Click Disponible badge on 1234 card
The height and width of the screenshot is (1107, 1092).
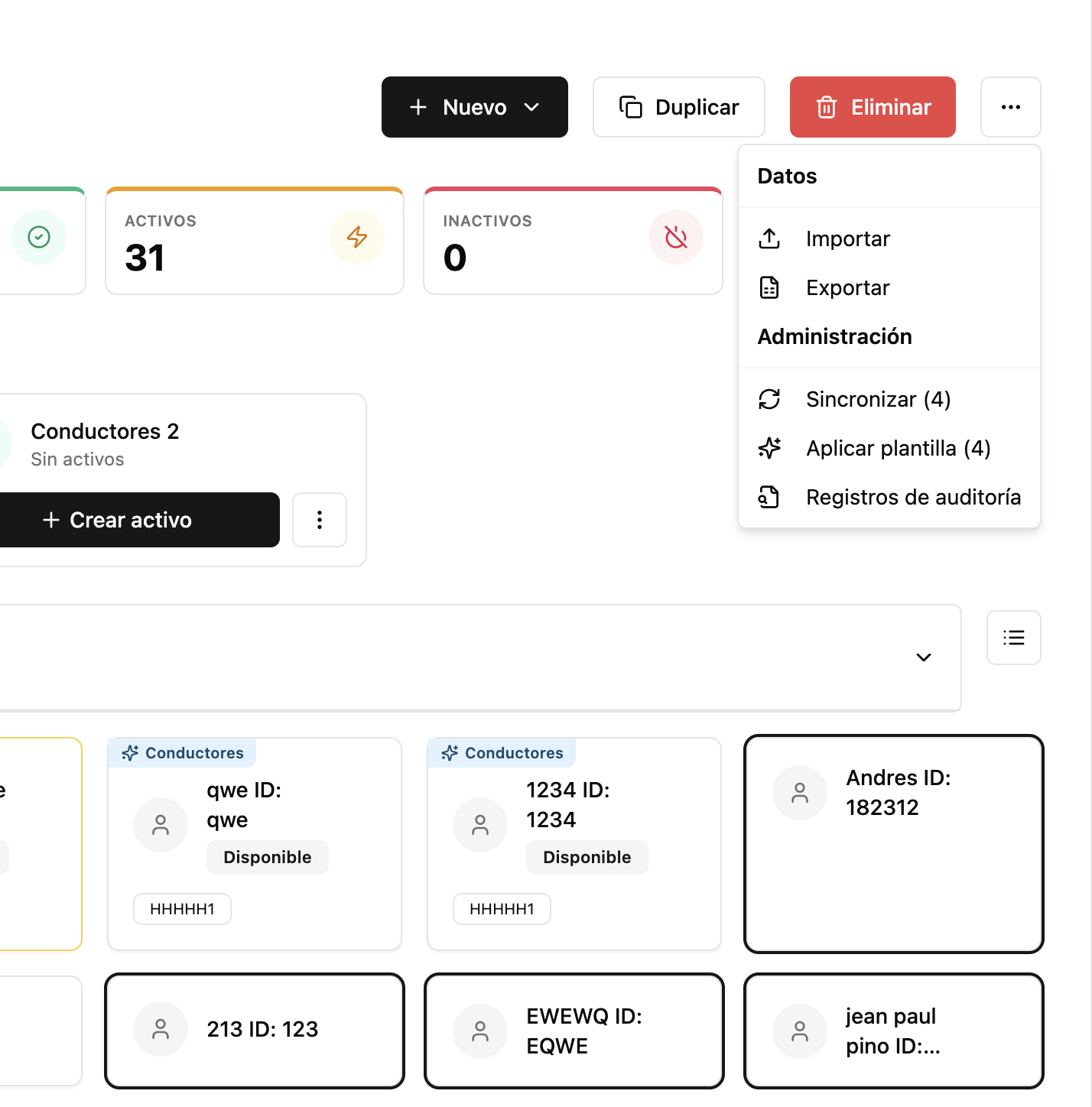click(587, 857)
